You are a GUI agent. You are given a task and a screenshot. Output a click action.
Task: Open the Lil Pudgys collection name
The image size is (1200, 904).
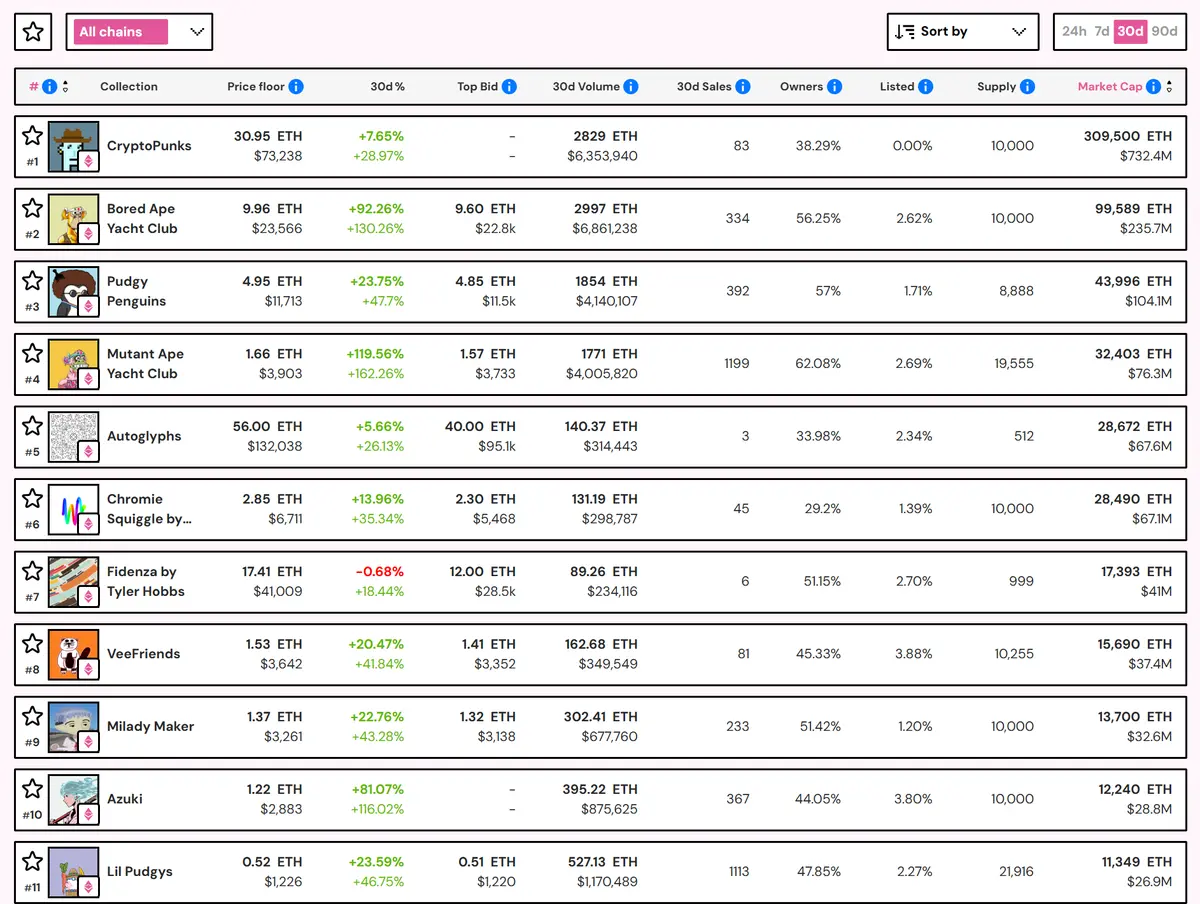tap(140, 871)
